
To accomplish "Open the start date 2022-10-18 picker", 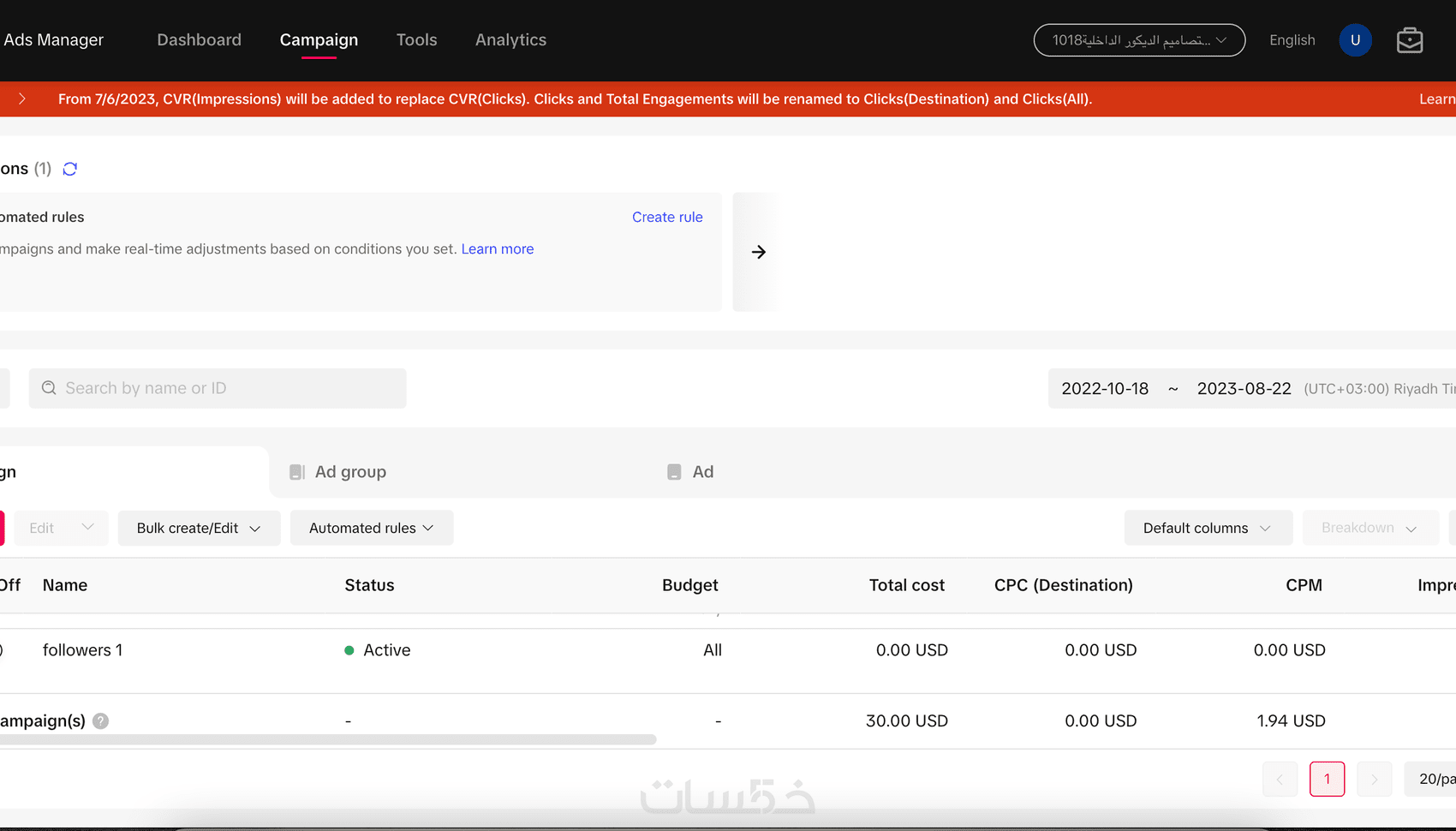I will (x=1105, y=389).
